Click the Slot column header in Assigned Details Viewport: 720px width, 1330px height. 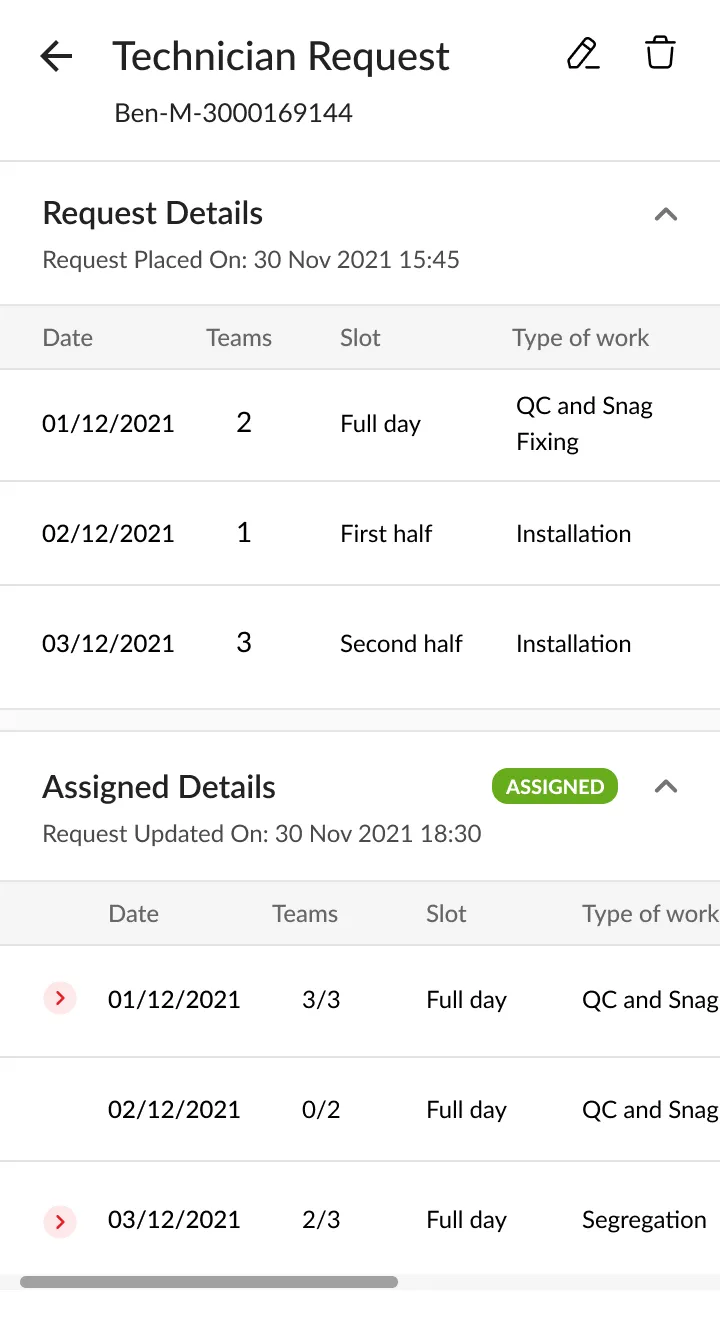click(x=446, y=914)
